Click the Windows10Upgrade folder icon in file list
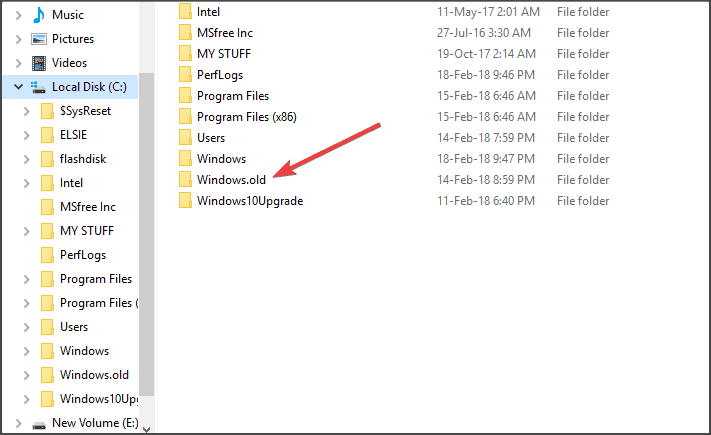The width and height of the screenshot is (711, 435). tap(185, 200)
